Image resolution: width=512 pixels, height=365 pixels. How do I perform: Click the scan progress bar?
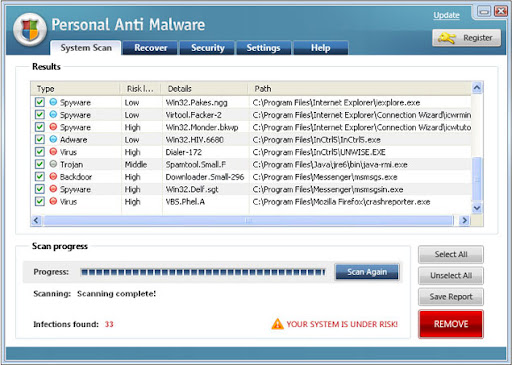(203, 272)
